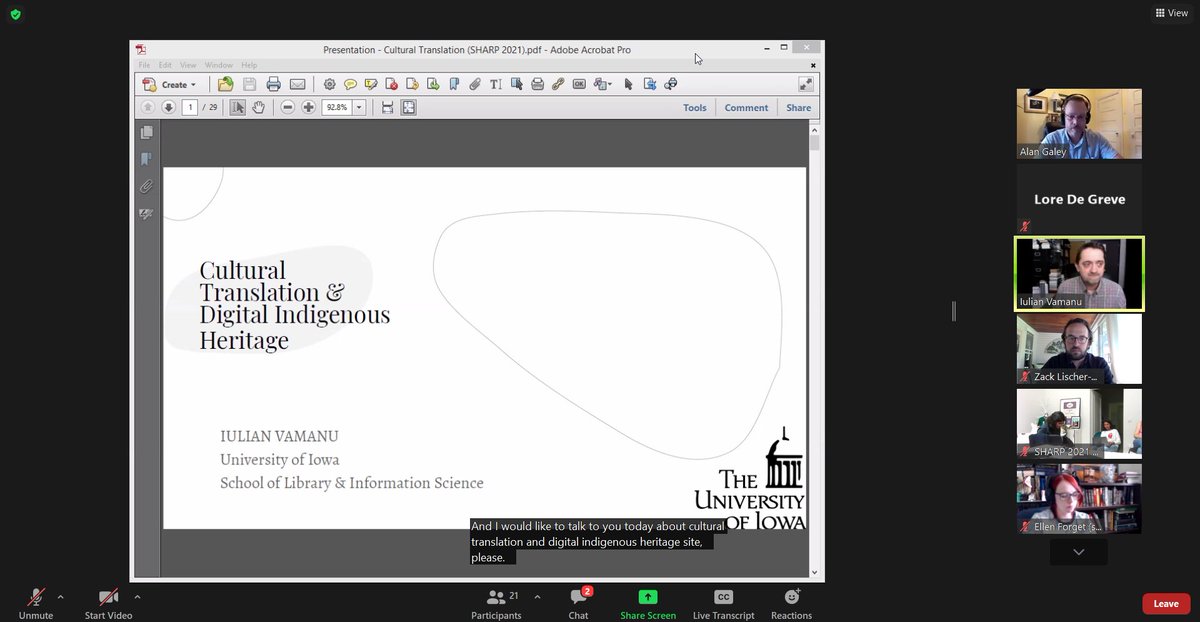
Task: Unmute your microphone in Zoom
Action: tap(35, 603)
